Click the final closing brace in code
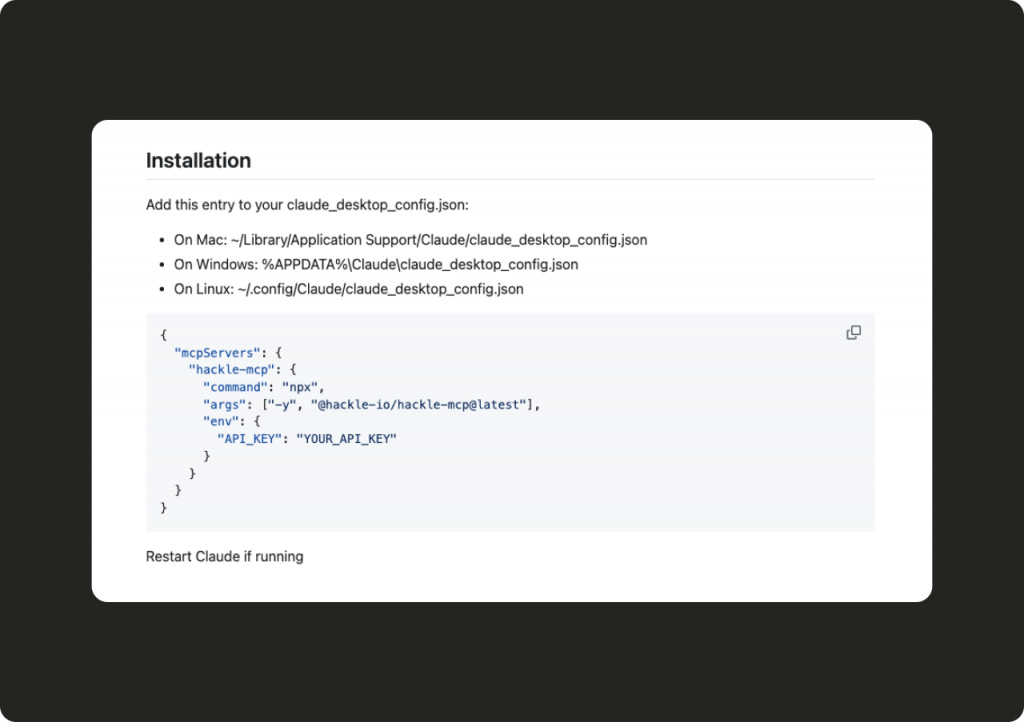The width and height of the screenshot is (1024, 722). tap(163, 508)
